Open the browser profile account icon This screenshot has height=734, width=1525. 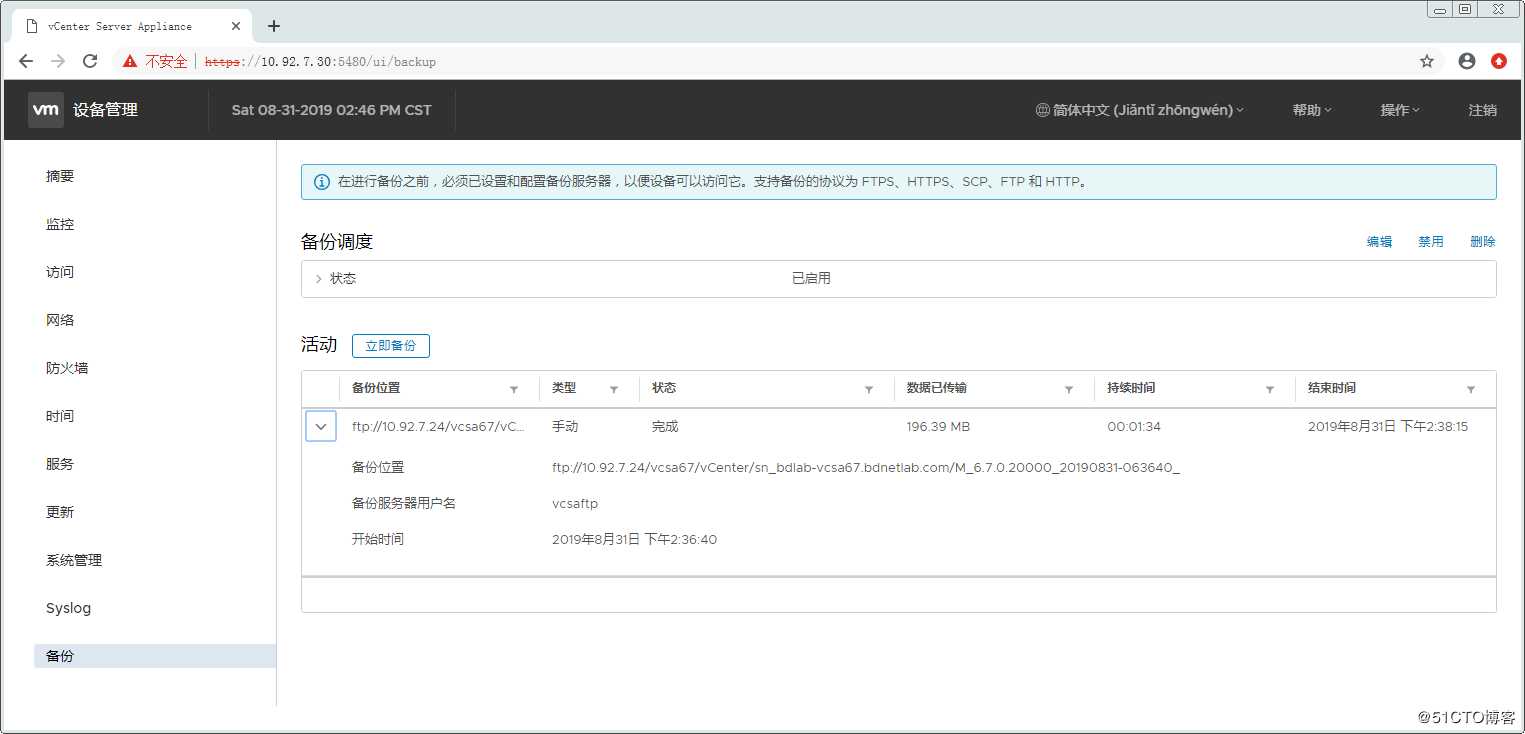(x=1467, y=61)
